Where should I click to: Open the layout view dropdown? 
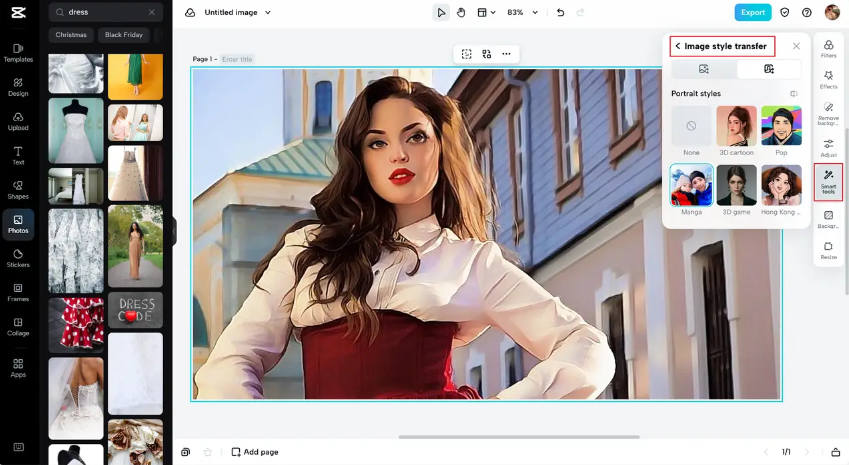(486, 12)
